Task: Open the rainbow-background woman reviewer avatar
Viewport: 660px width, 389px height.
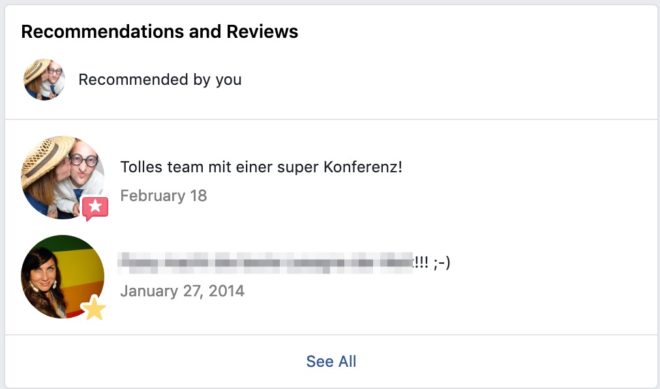Action: (x=62, y=277)
